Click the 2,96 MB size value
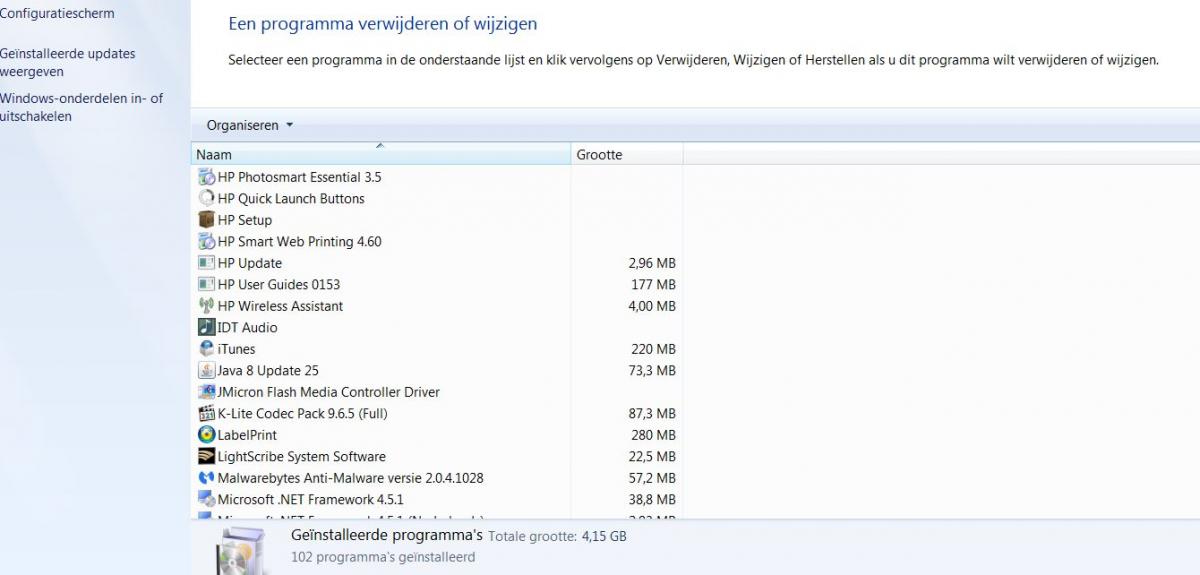Screen dimensions: 1200x575 [x=652, y=263]
